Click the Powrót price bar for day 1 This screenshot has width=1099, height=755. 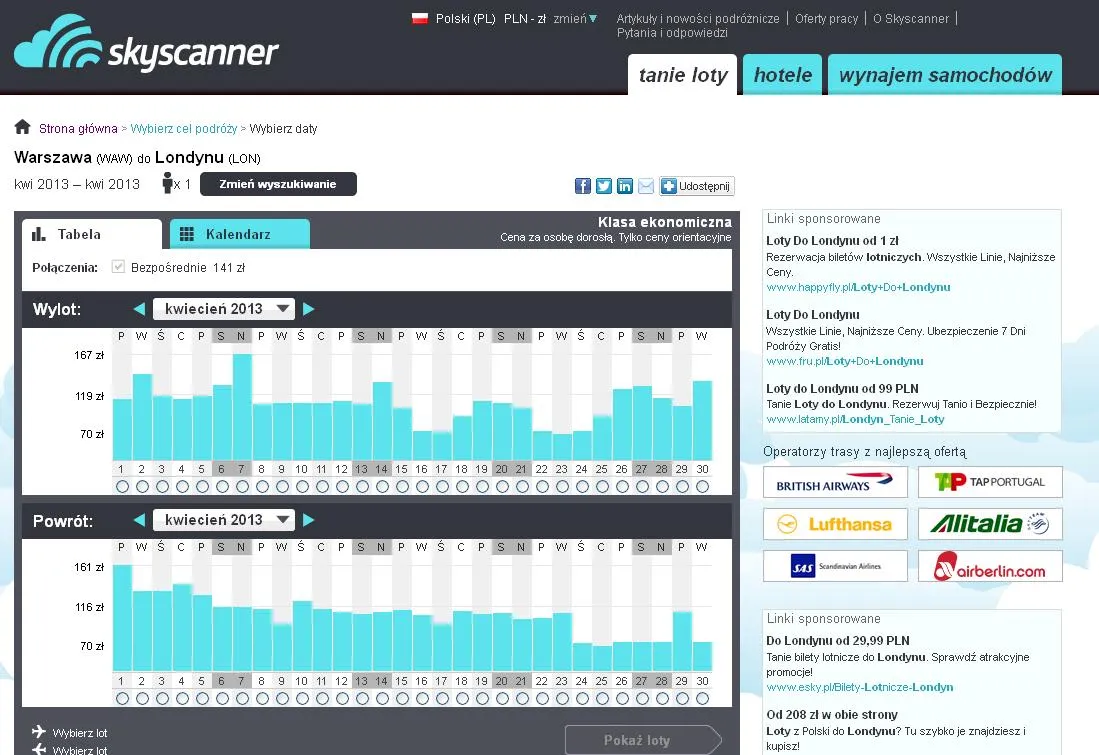point(123,618)
